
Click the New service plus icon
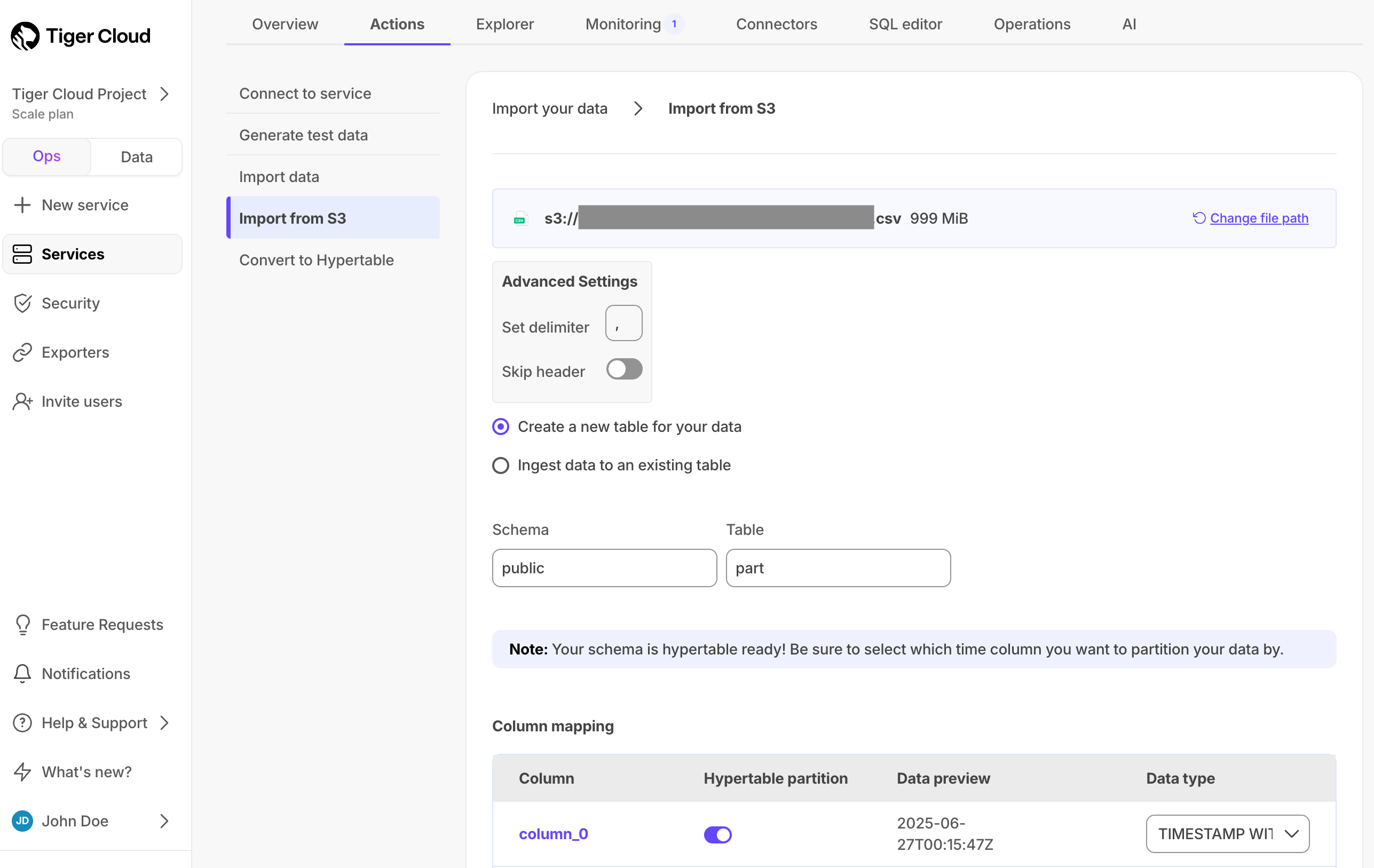pos(23,205)
